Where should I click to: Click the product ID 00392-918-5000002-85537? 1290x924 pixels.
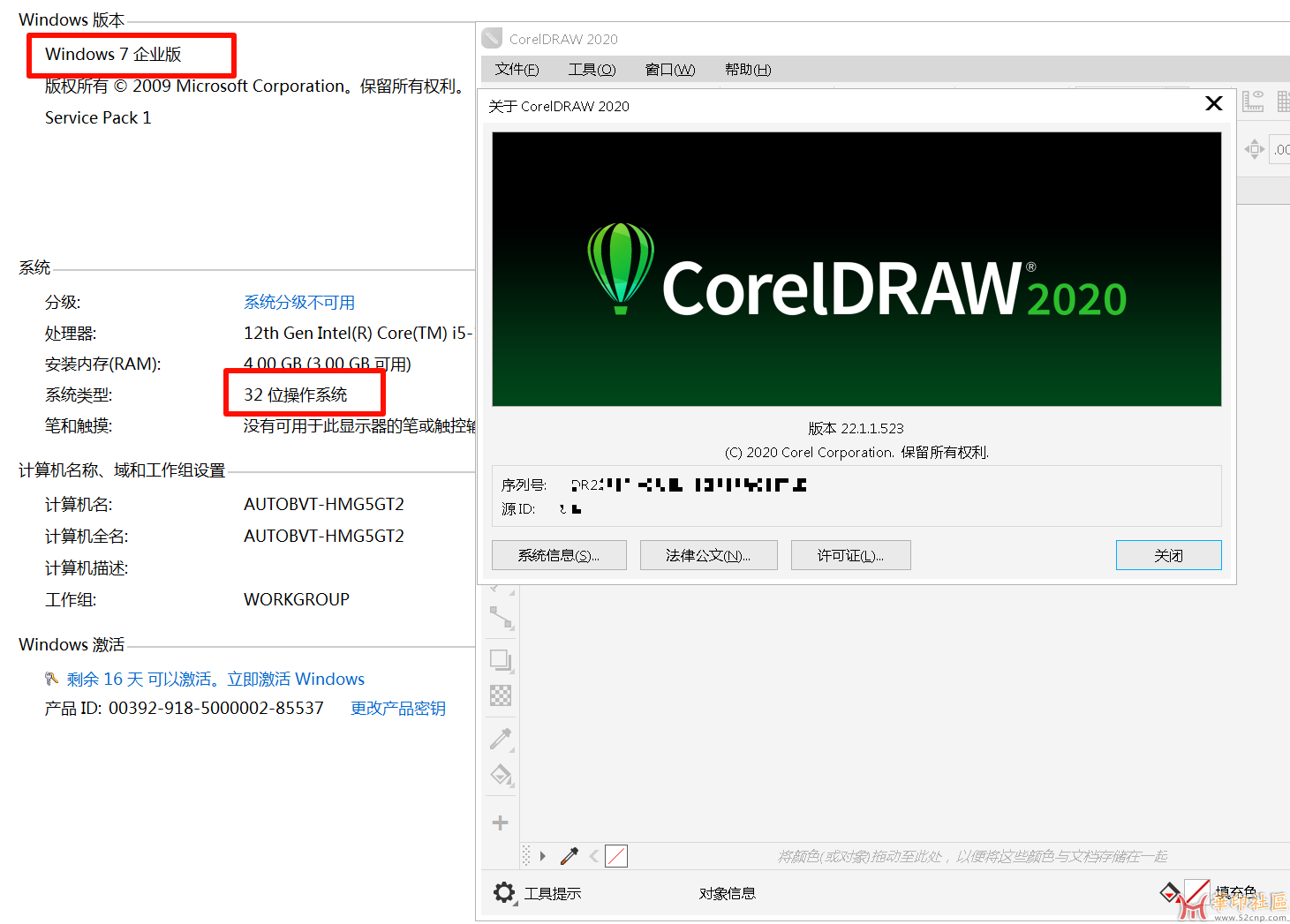(216, 708)
